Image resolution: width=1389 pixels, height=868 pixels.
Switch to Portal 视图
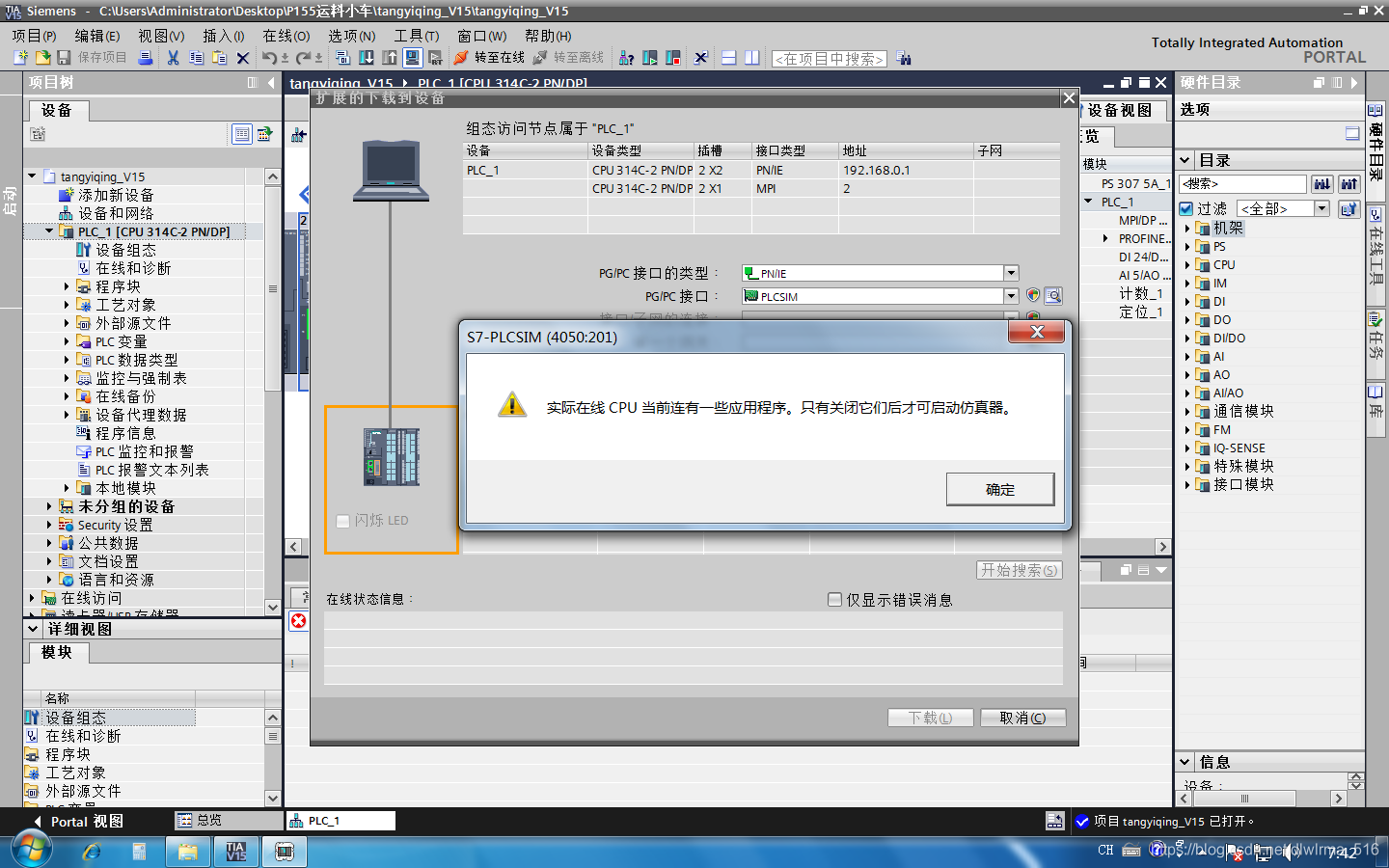(x=78, y=822)
